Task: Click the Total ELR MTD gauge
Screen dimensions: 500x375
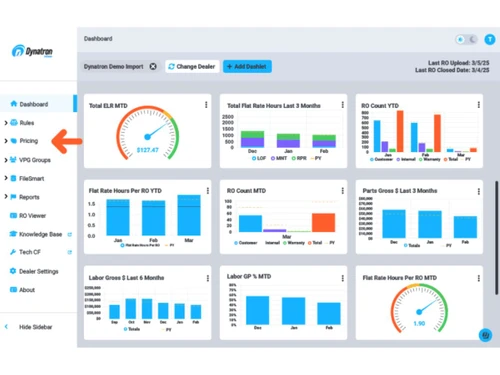Action: coord(147,133)
